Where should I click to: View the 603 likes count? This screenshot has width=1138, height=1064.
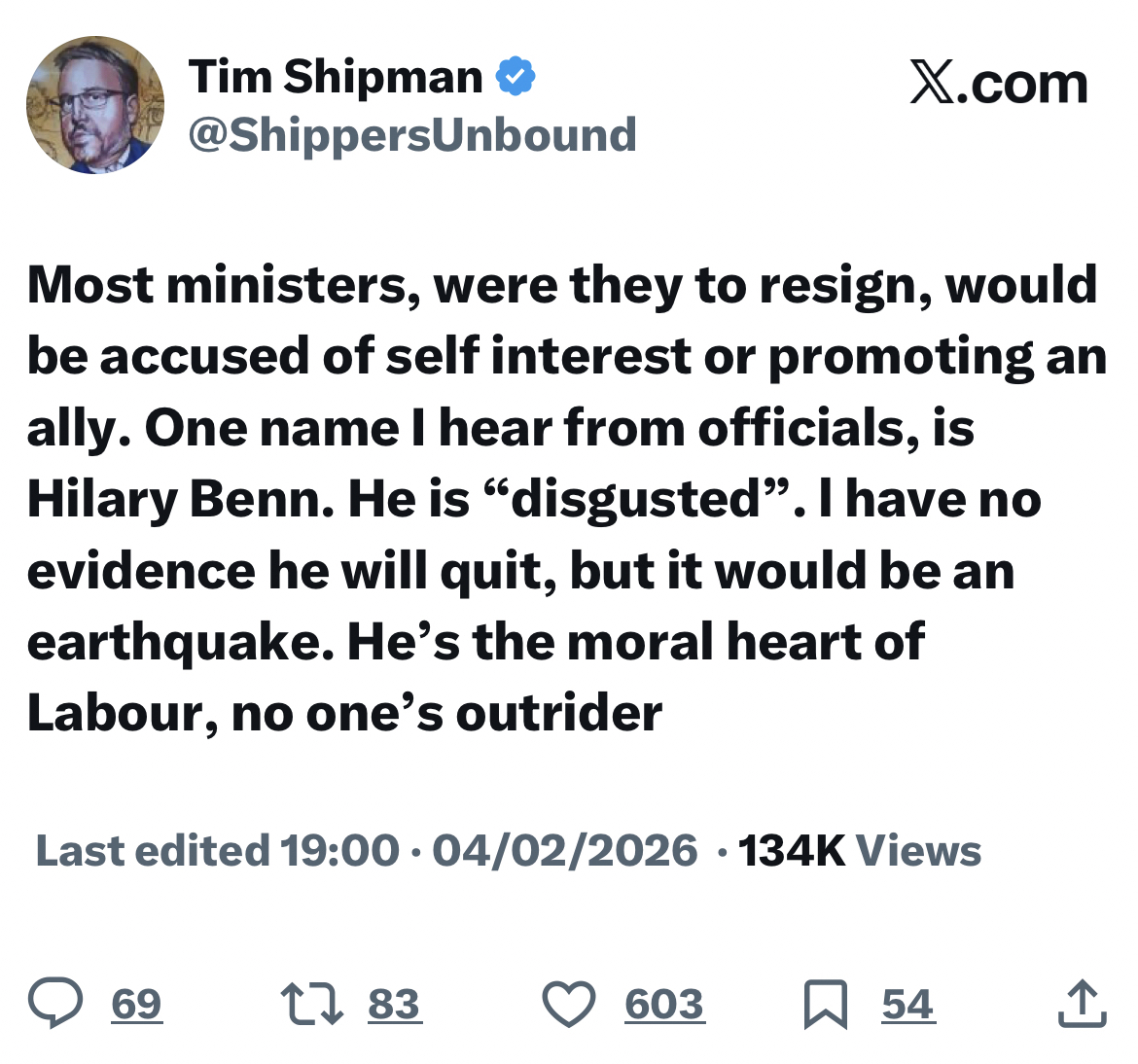pos(663,1004)
